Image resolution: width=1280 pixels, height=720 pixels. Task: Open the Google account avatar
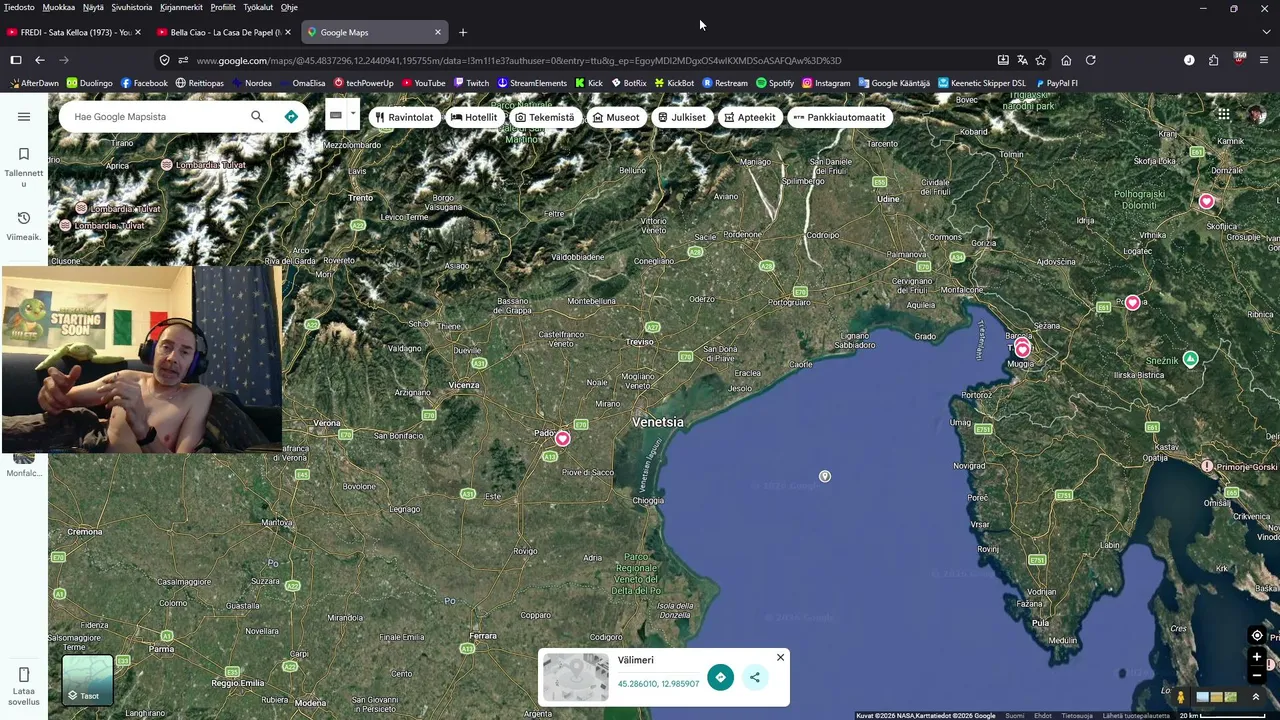coord(1257,115)
